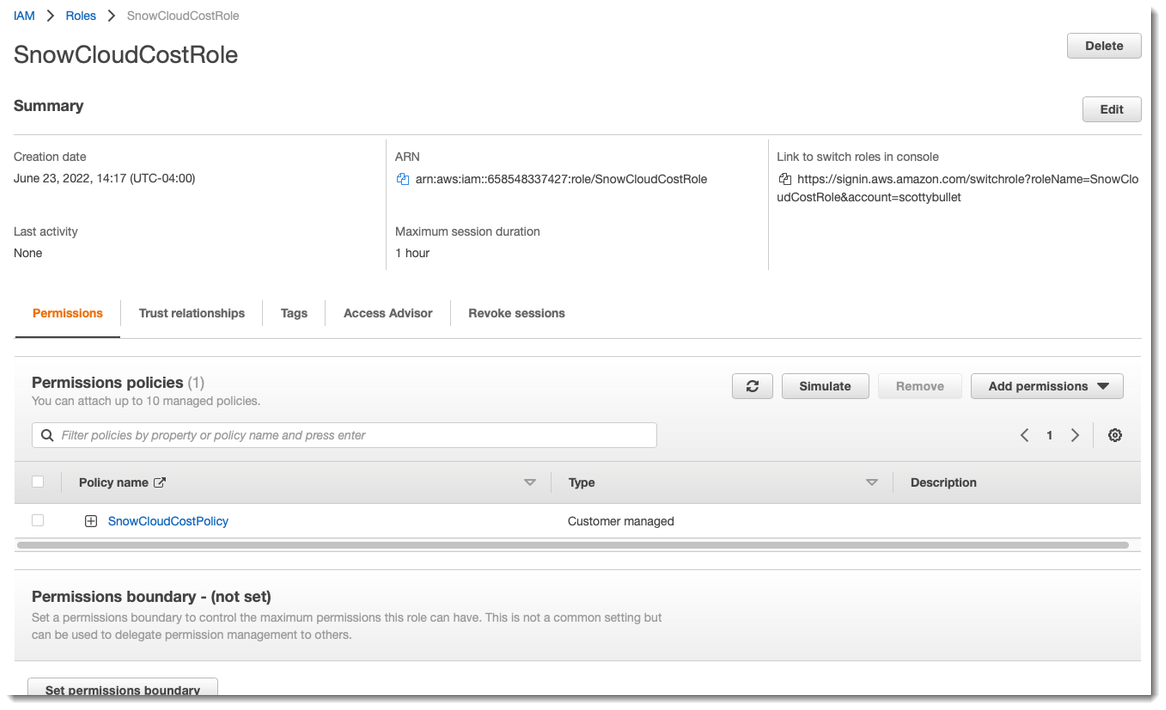Click the Permissions boundary - (not set) heading
Viewport: 1166px width, 710px height.
tap(151, 596)
